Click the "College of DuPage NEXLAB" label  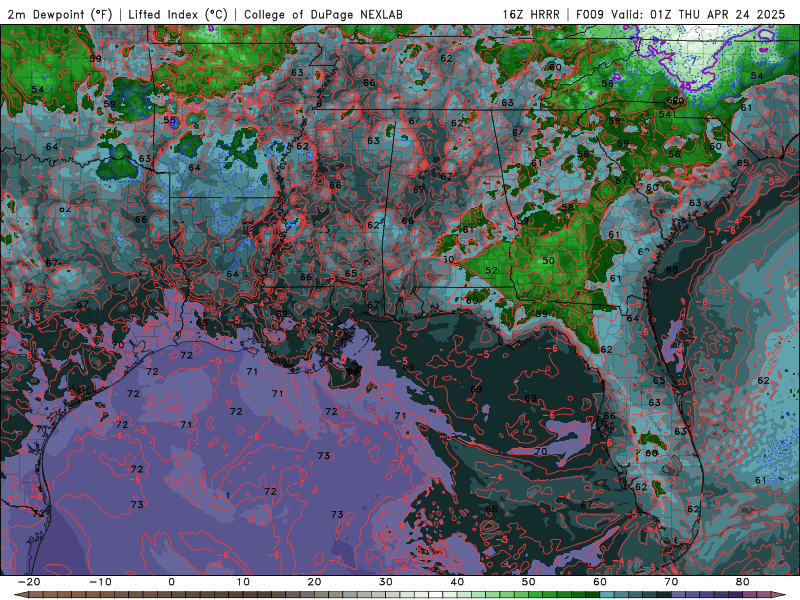point(323,15)
